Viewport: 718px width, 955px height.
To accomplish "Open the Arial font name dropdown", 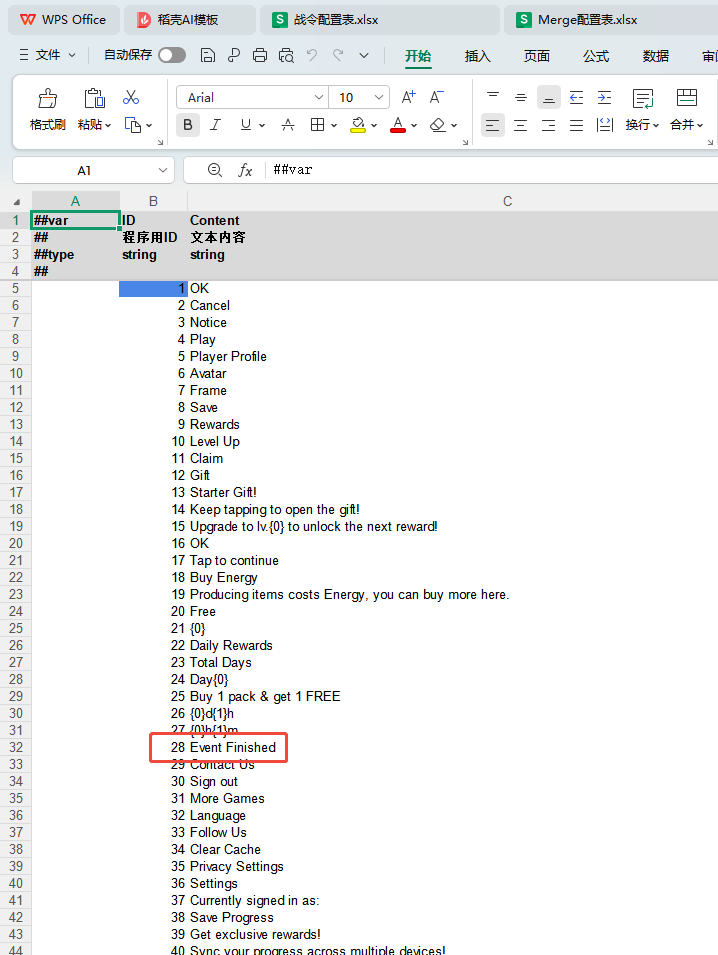I will click(319, 97).
